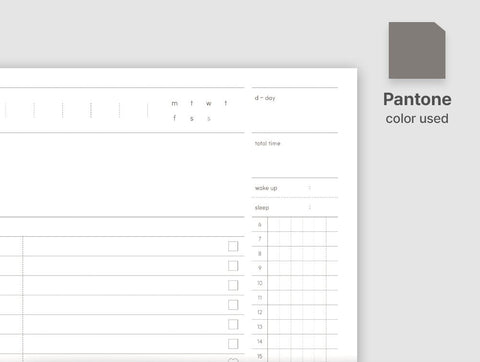
Task: Click the "wake up" label
Action: 266,188
